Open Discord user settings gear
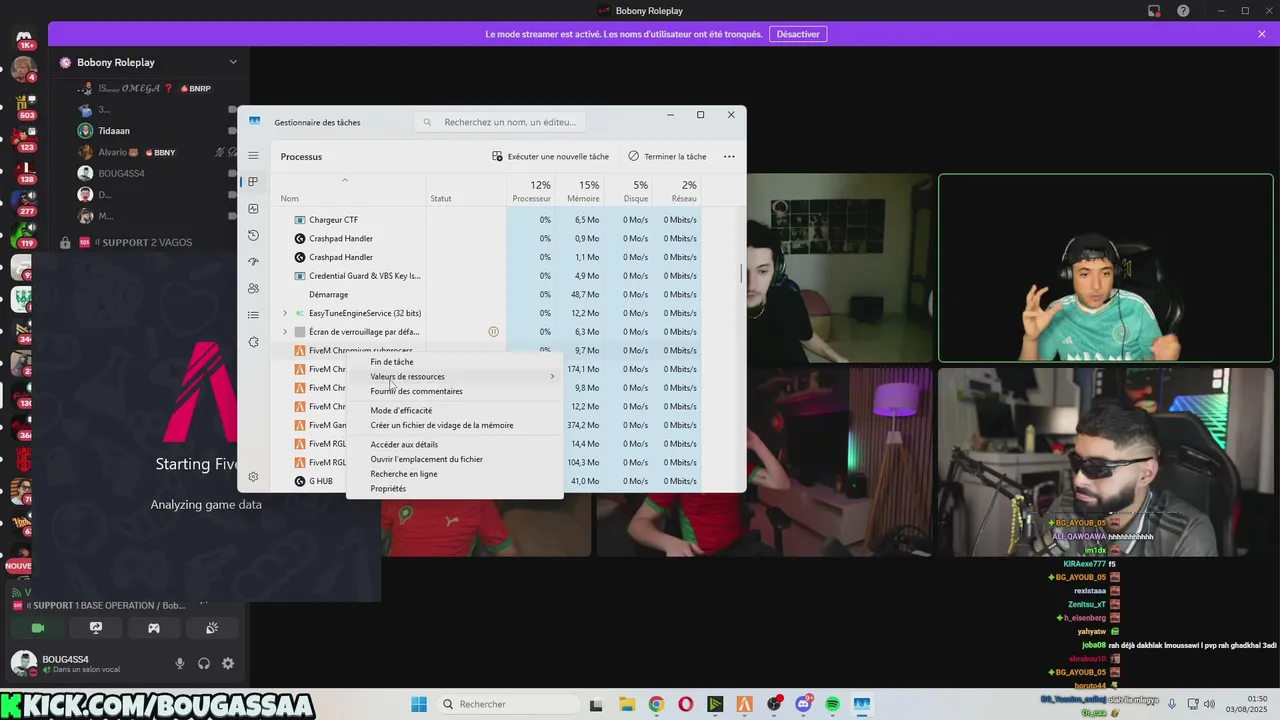The height and width of the screenshot is (720, 1280). point(228,663)
